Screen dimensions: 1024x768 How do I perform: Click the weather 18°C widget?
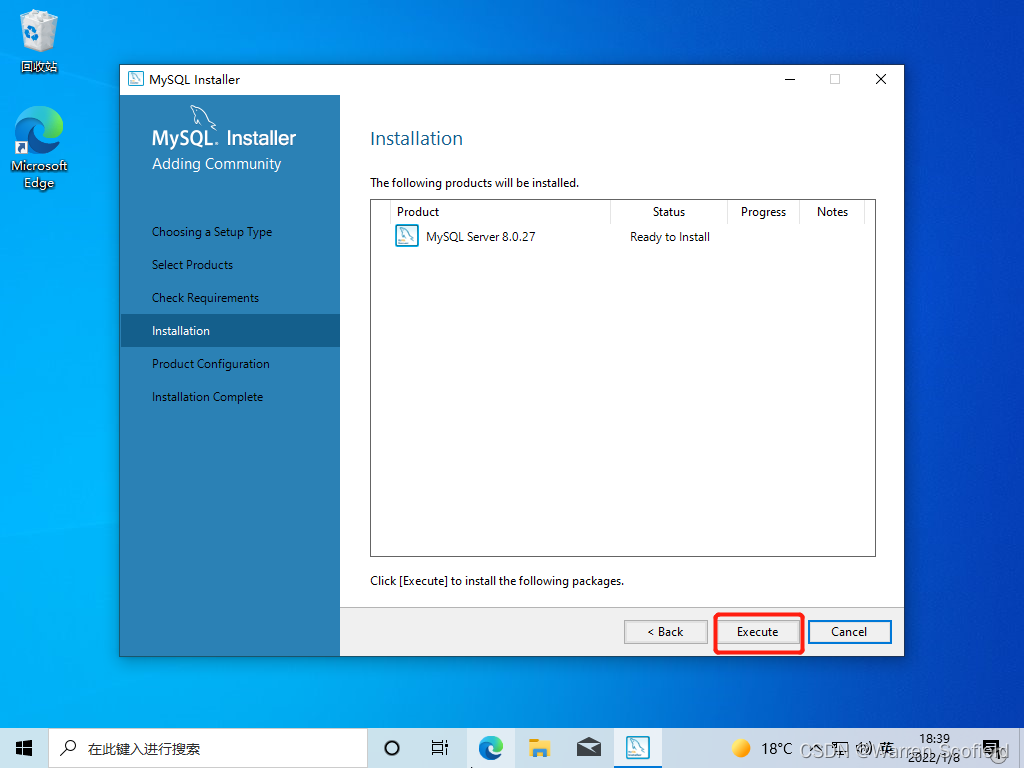point(761,748)
